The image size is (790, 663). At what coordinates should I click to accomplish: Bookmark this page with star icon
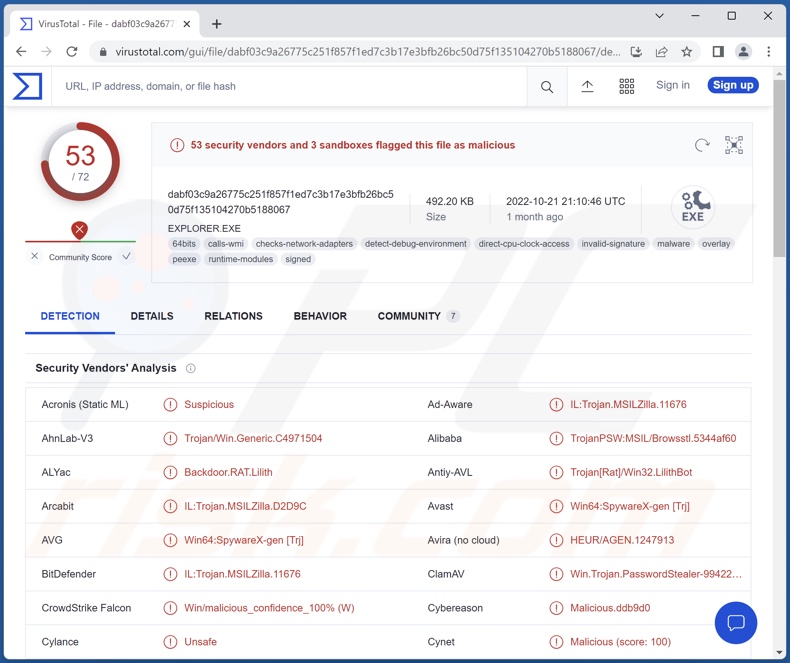tap(686, 51)
